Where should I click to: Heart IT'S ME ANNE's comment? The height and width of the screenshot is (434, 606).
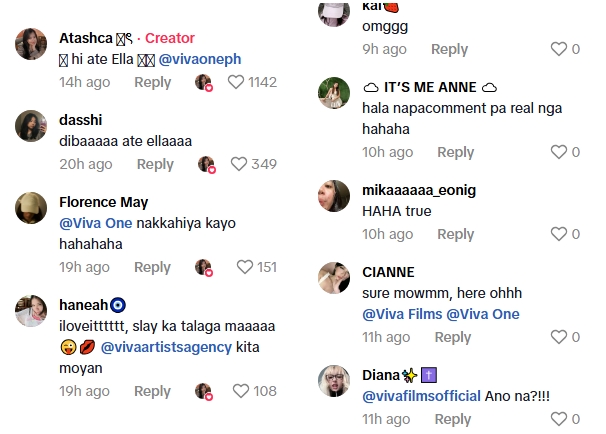coord(559,152)
